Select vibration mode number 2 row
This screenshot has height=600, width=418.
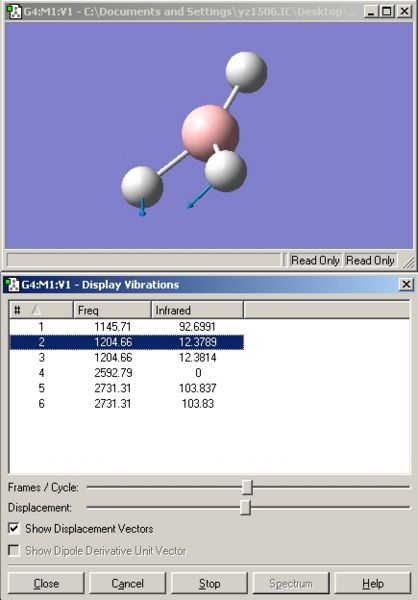126,342
